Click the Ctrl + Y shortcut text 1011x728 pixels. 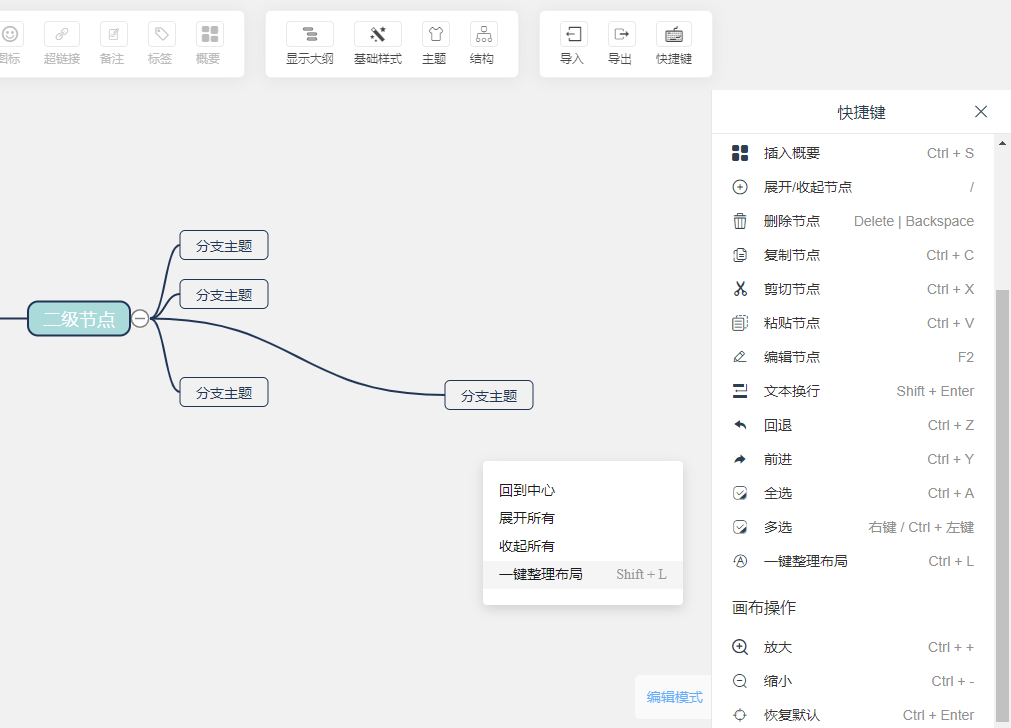951,459
